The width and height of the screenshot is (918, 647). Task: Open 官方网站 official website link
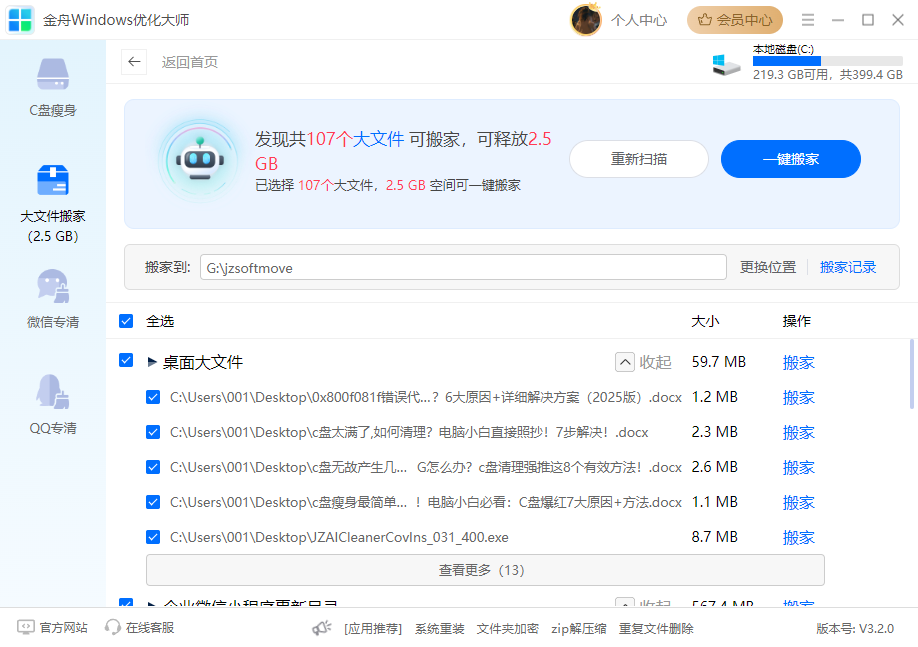coord(63,628)
